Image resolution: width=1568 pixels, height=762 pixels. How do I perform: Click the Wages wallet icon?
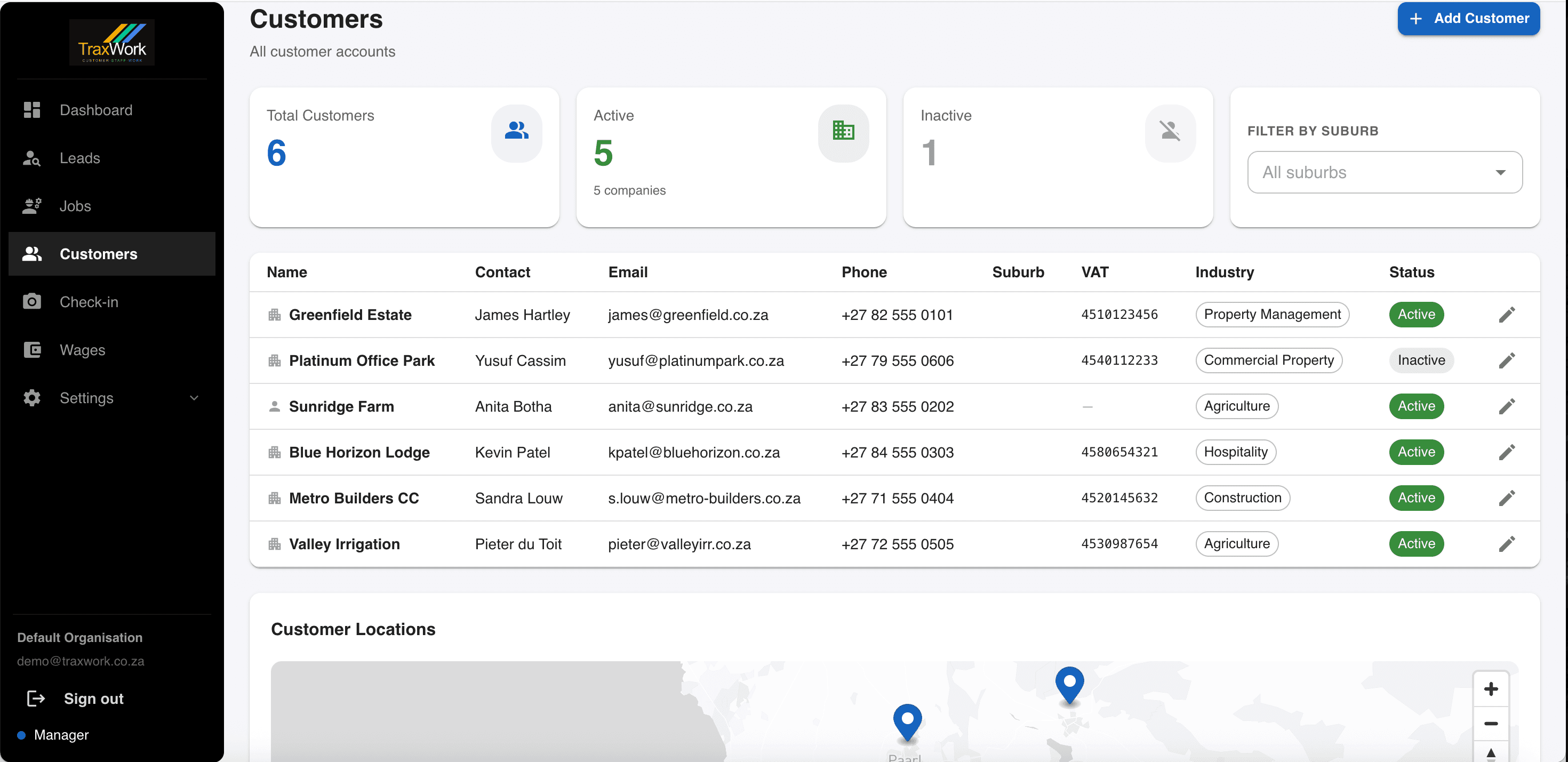point(31,349)
